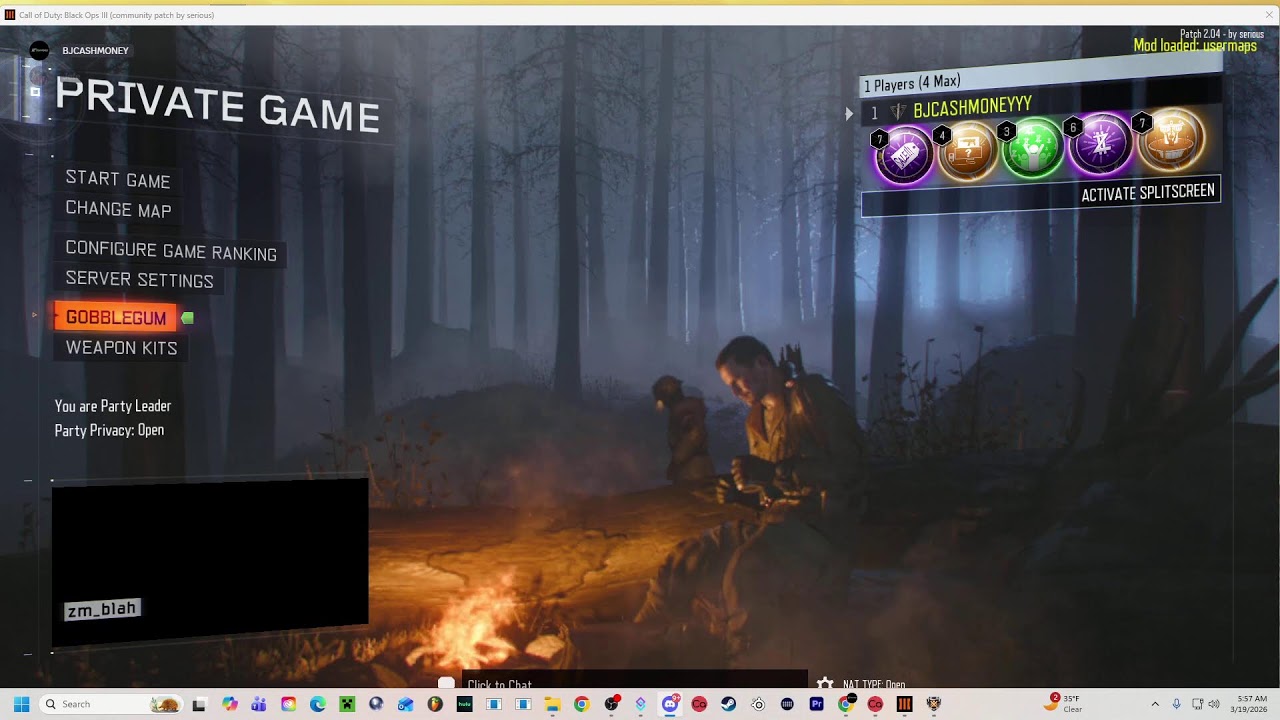
Task: Click the arrow beside player 1 row
Action: 849,114
